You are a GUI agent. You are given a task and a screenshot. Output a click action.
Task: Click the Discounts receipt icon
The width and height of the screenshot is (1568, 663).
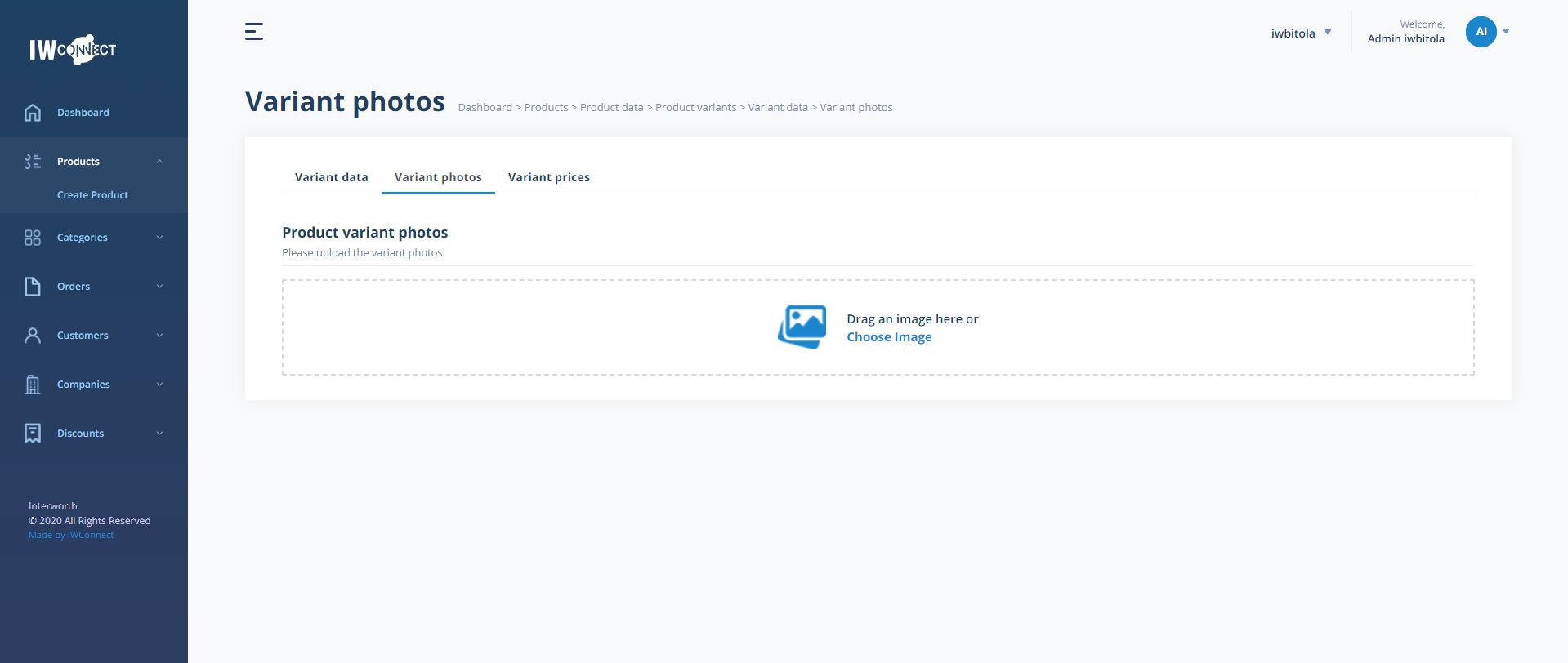(33, 434)
